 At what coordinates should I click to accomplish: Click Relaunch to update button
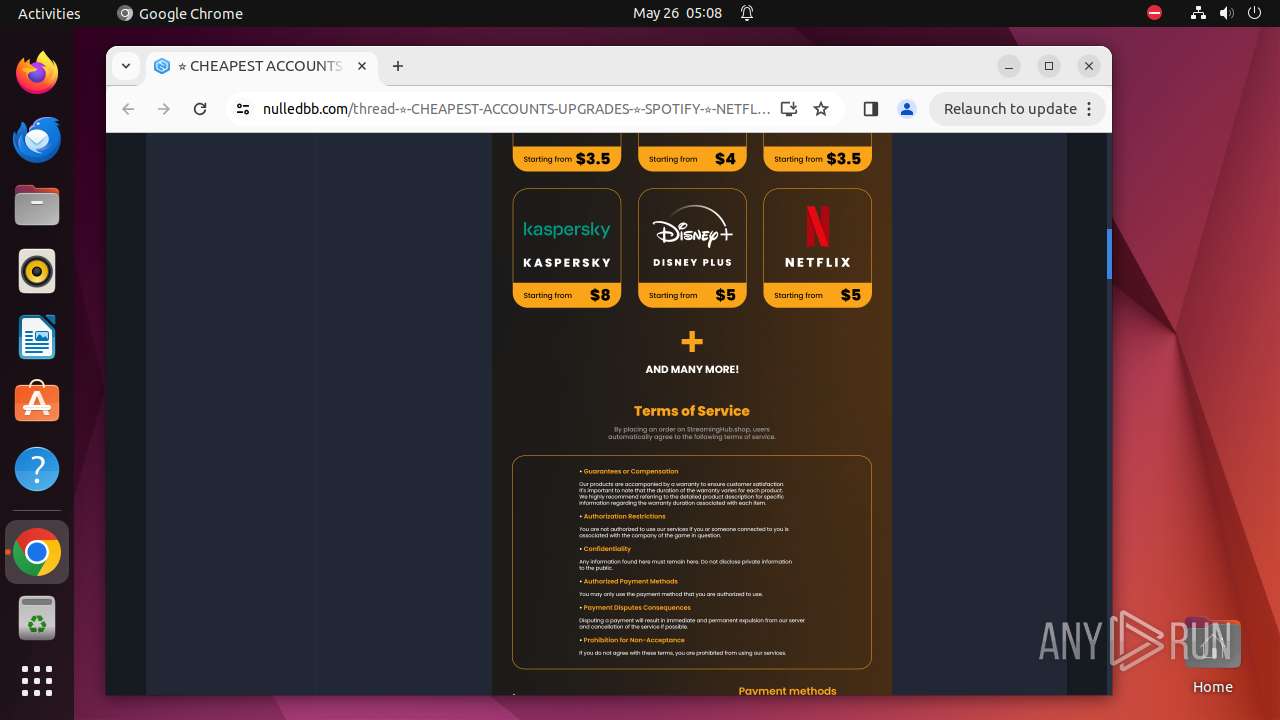[x=1017, y=109]
